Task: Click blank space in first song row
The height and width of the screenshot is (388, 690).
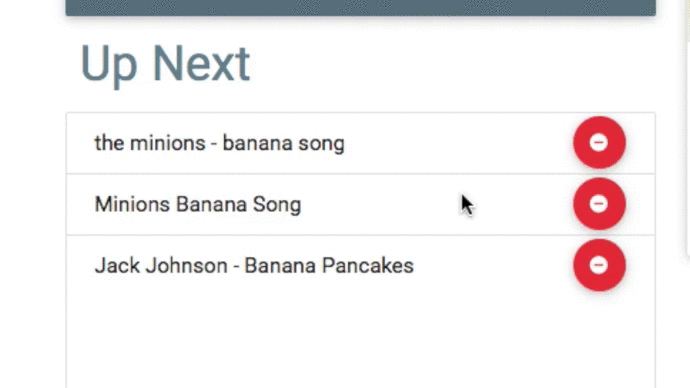Action: pyautogui.click(x=458, y=143)
